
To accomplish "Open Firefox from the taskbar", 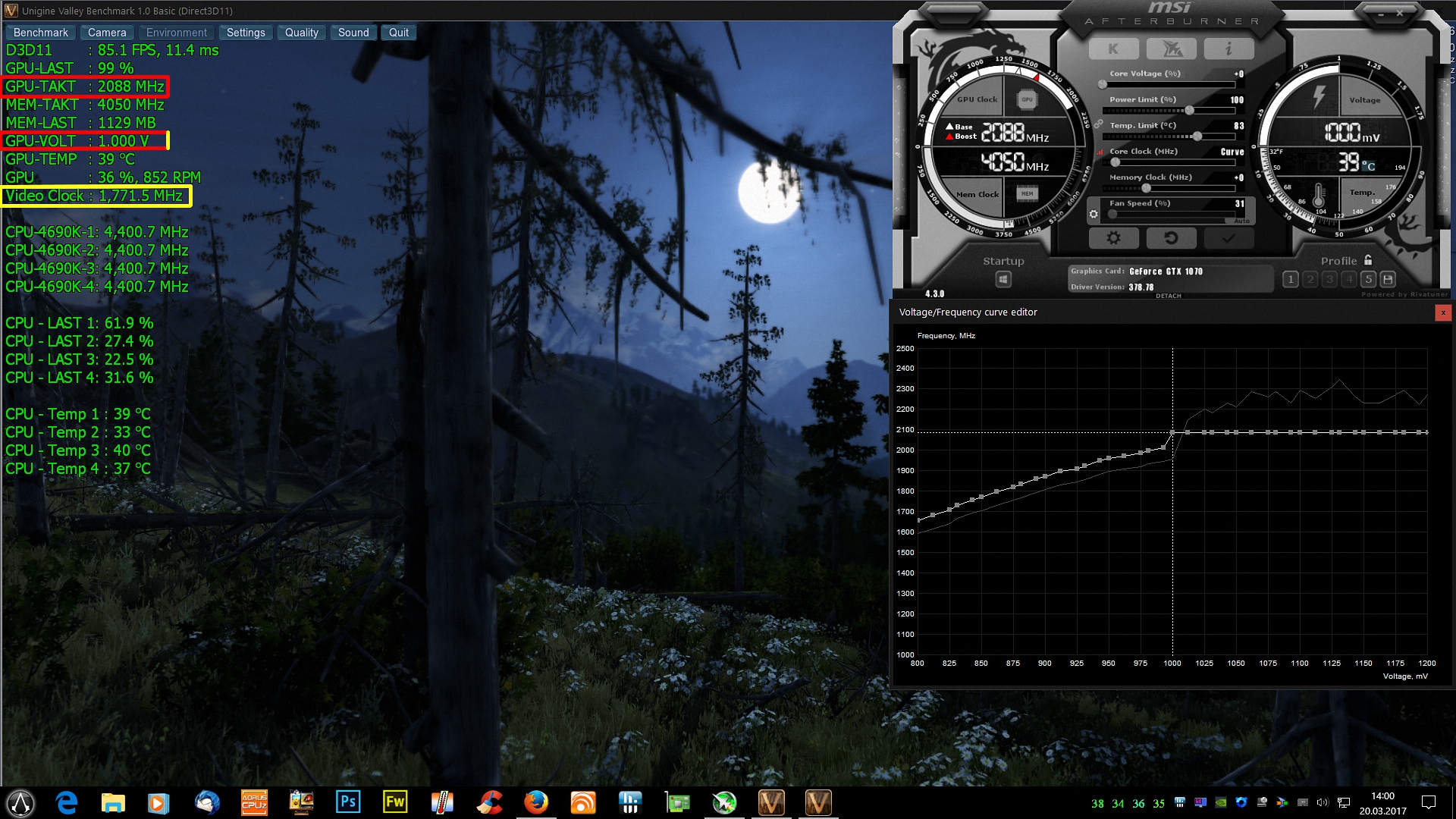I will coord(536,802).
